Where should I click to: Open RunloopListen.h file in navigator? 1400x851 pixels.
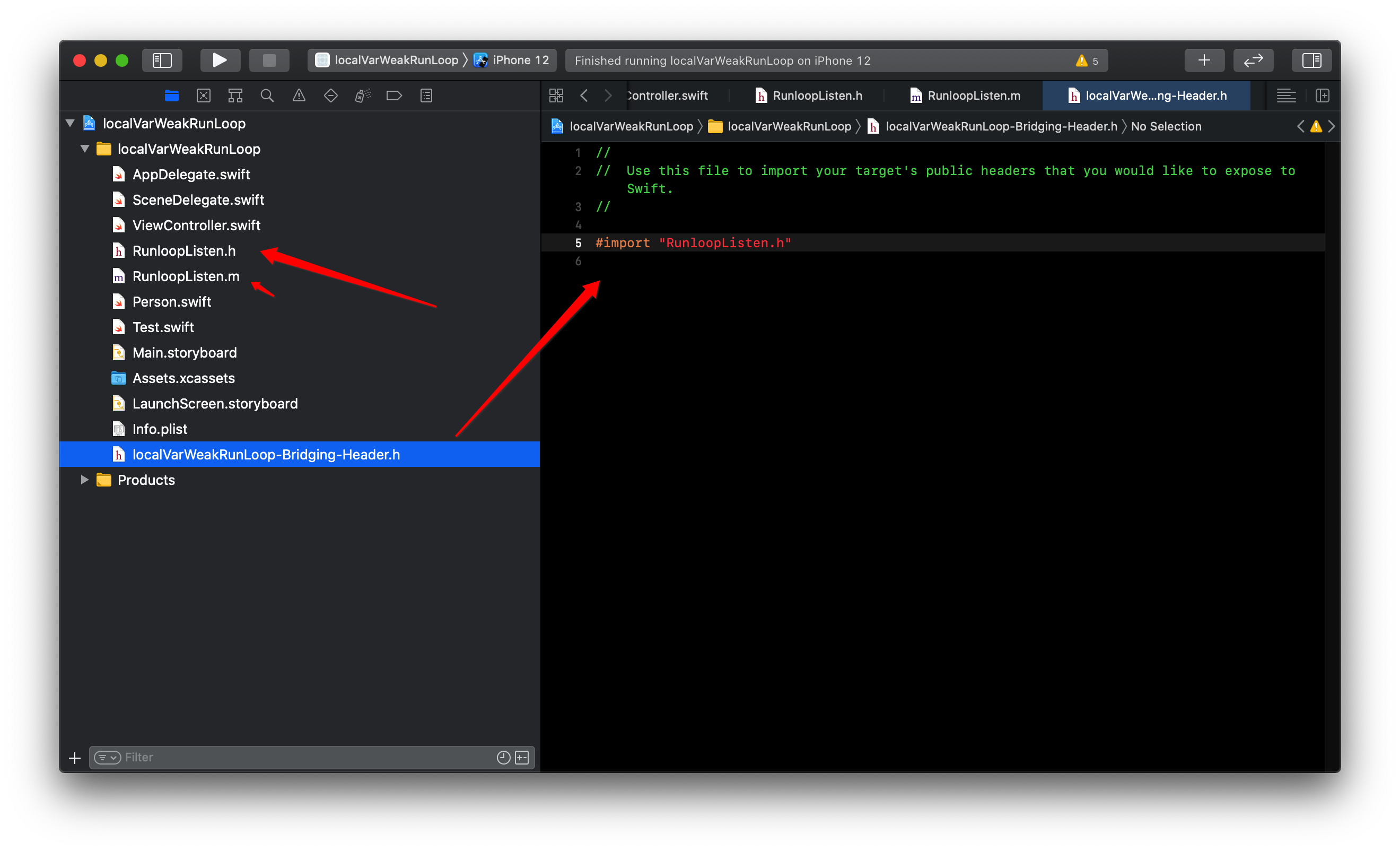(183, 251)
